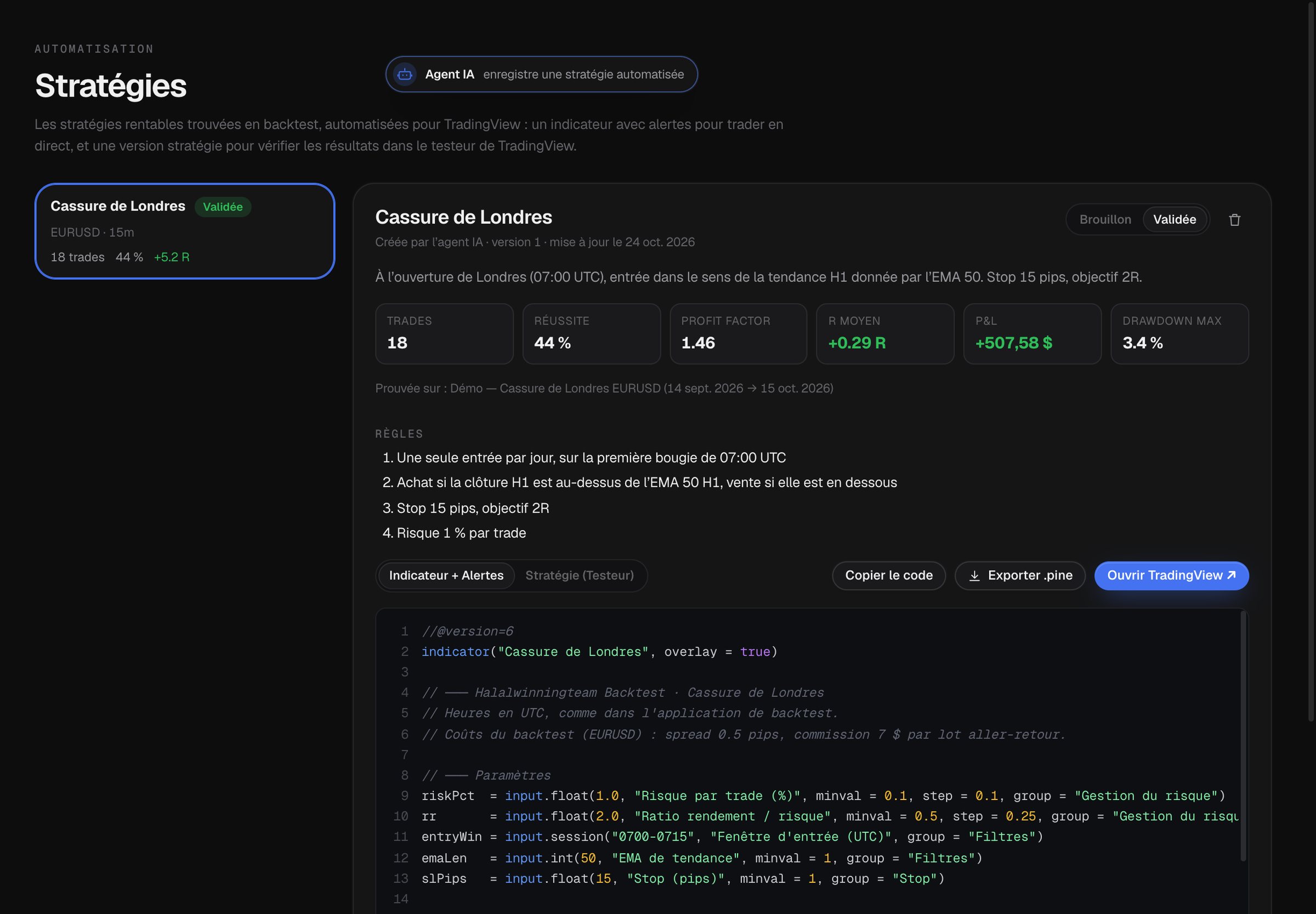Select the Cassure de Londres strategy card

pyautogui.click(x=185, y=231)
